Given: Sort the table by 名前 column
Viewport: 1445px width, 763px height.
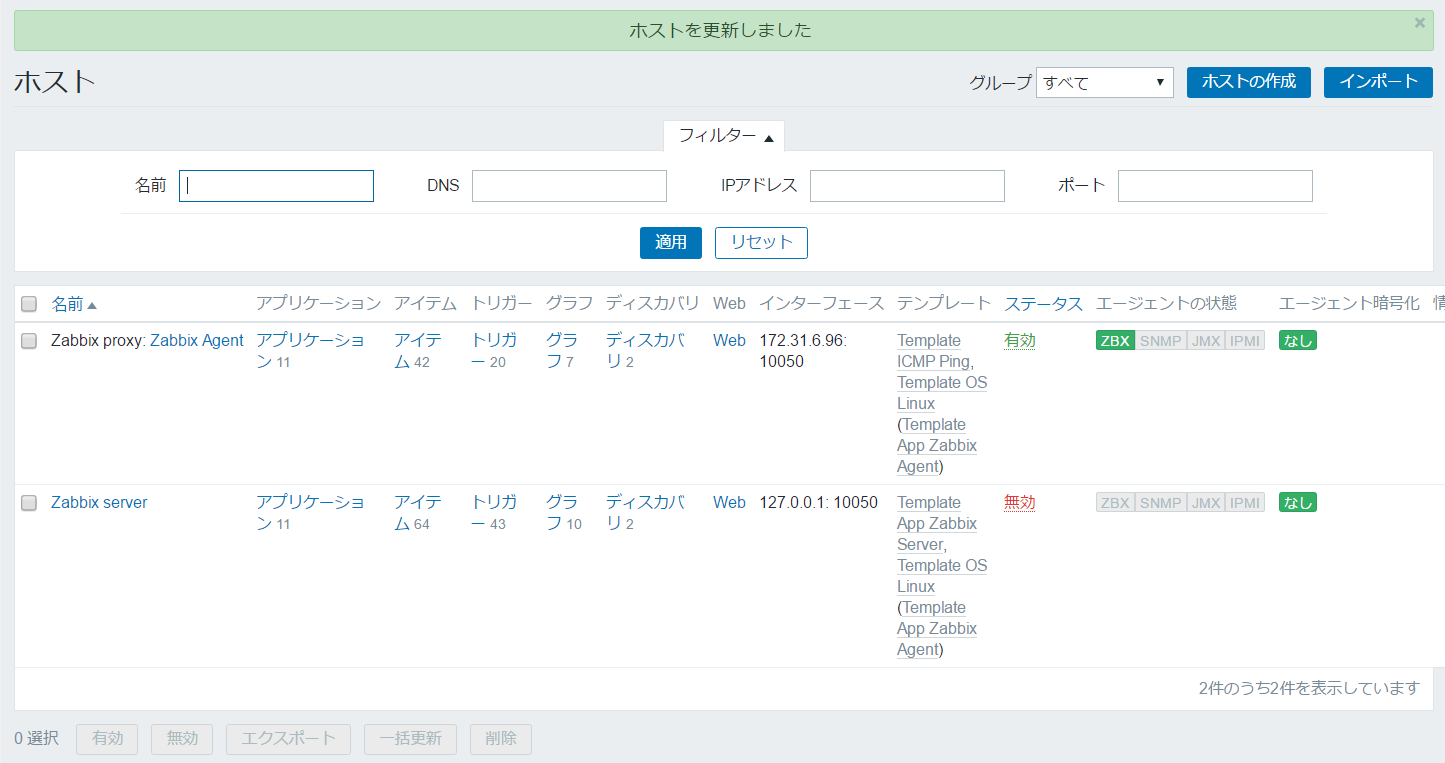Looking at the screenshot, I should tap(74, 304).
